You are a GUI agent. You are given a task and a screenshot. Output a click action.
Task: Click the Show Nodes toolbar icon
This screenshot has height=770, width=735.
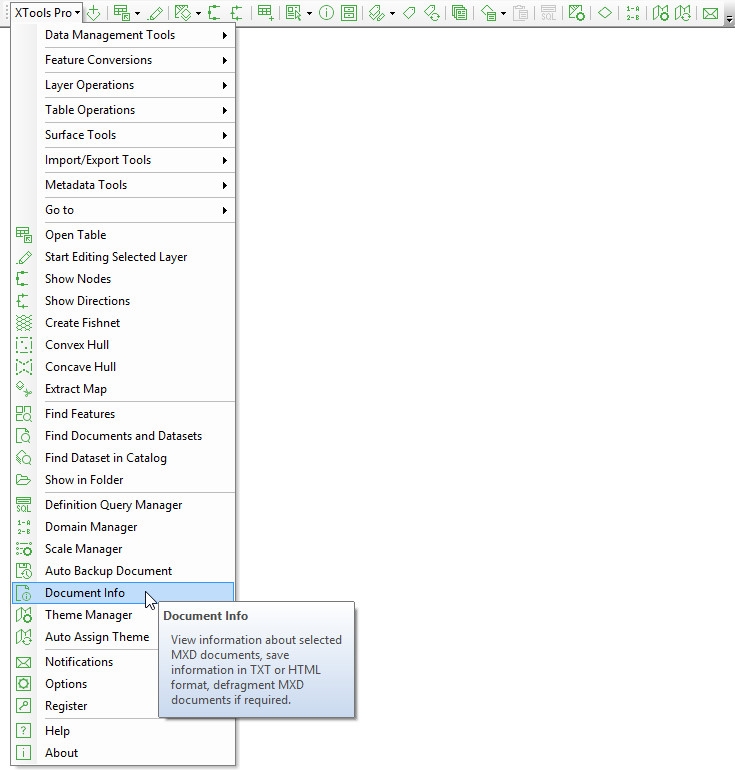pyautogui.click(x=214, y=13)
